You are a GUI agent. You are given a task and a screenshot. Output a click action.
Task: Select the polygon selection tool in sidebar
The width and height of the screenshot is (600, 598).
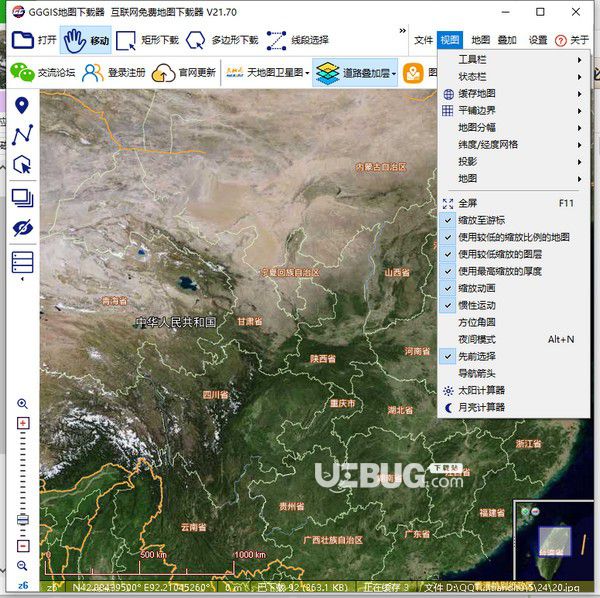click(22, 165)
